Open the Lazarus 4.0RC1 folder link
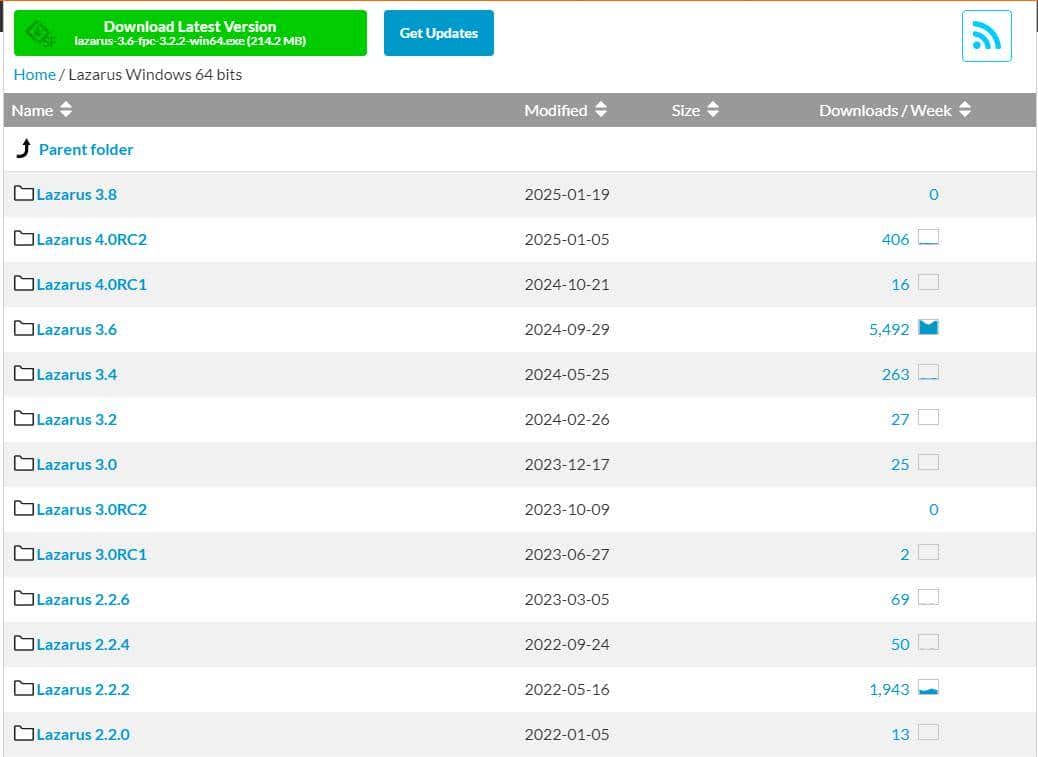Screen dimensions: 1038x757 coord(91,284)
